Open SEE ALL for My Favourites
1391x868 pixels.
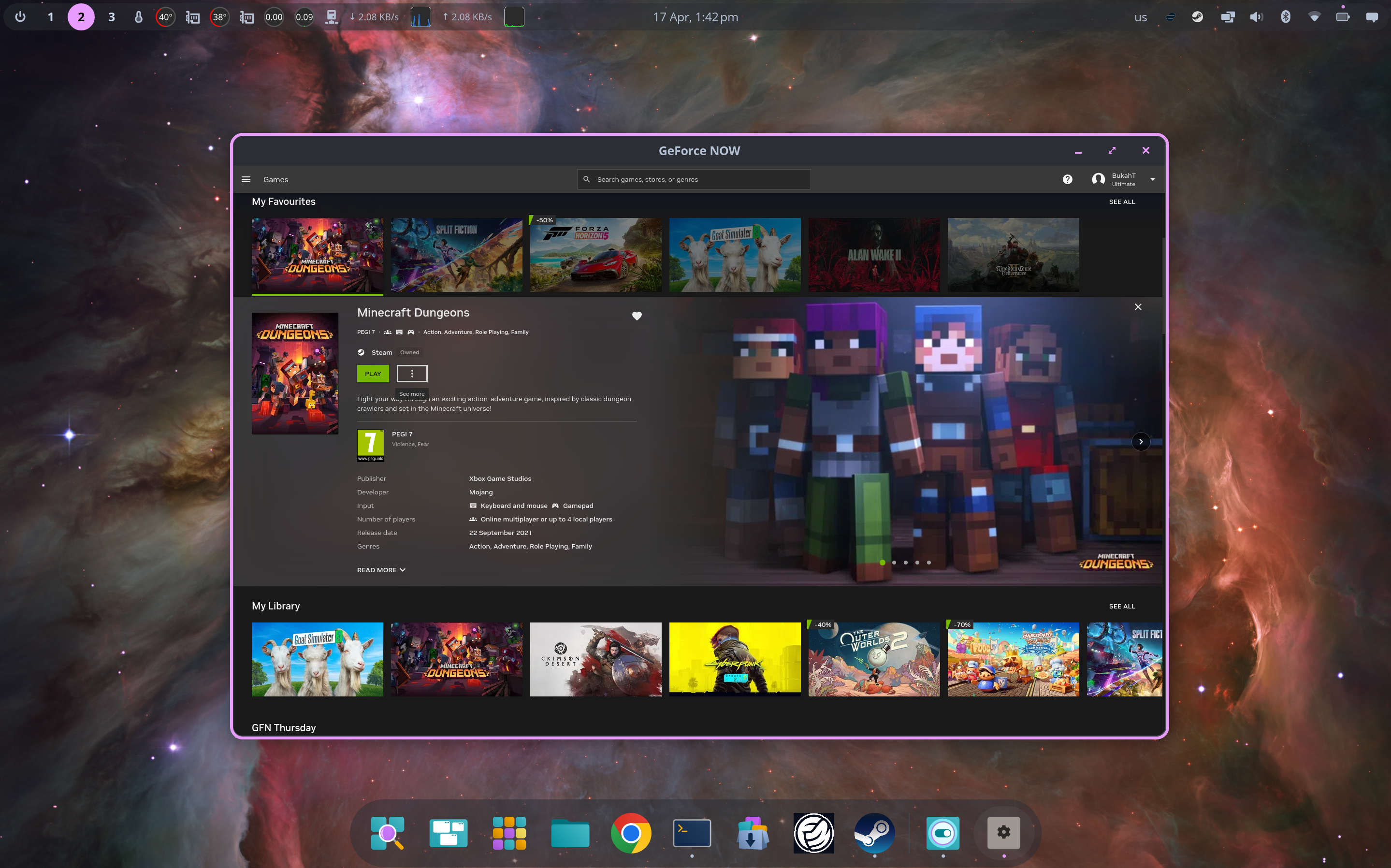(x=1121, y=202)
